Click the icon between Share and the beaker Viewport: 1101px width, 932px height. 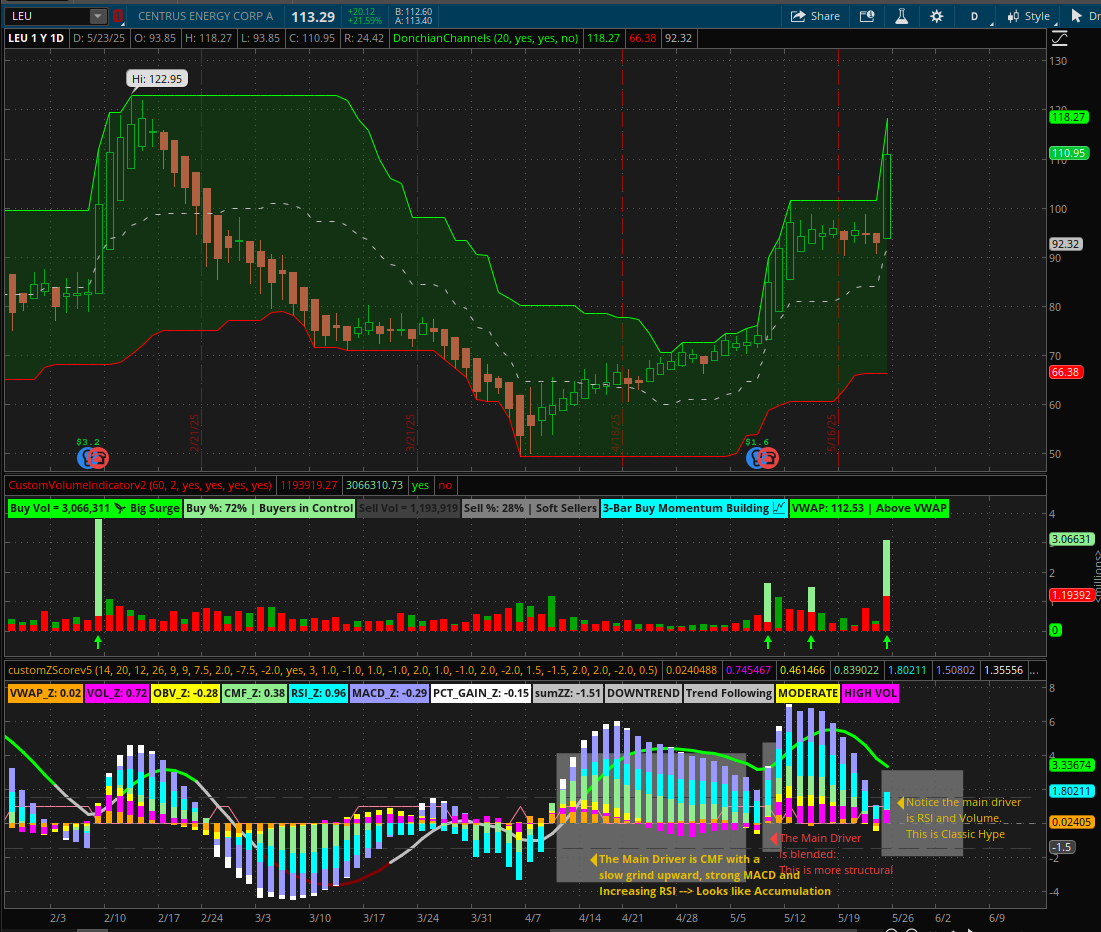pos(867,16)
